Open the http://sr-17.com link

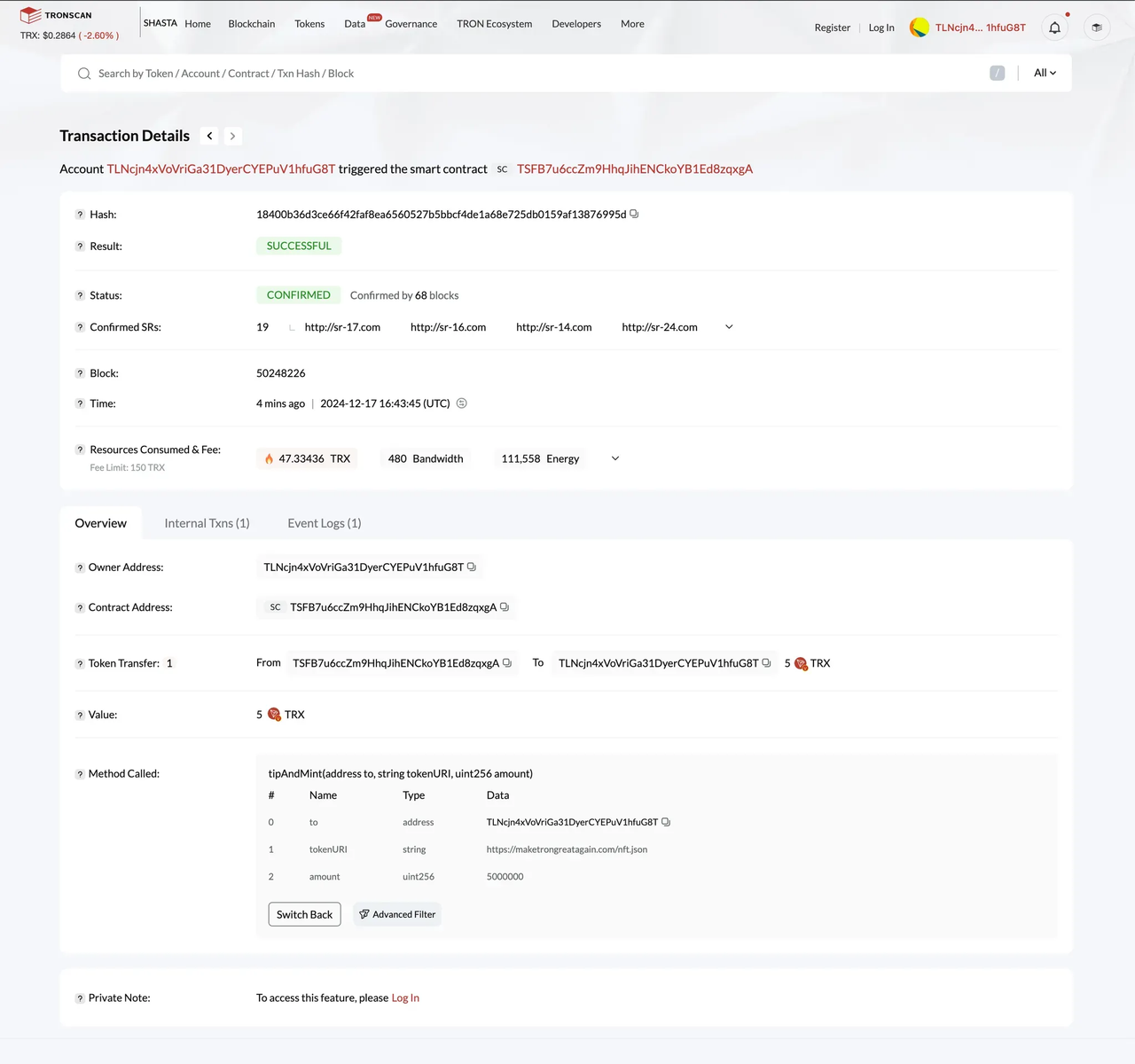342,327
